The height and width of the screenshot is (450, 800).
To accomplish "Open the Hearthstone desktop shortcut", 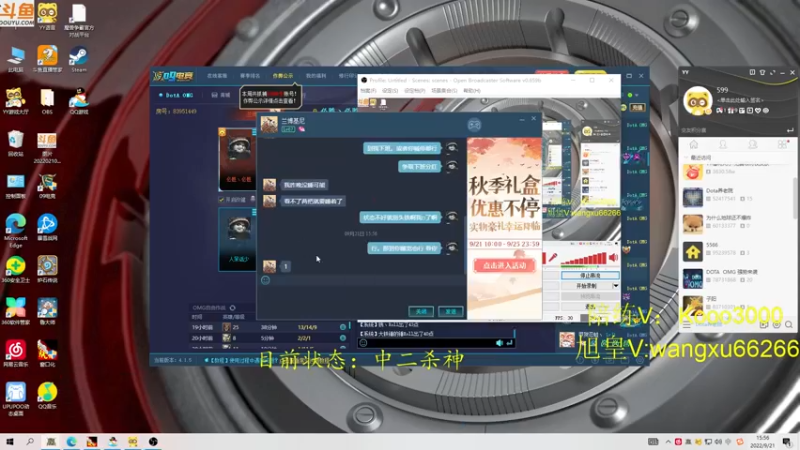I will tap(47, 269).
